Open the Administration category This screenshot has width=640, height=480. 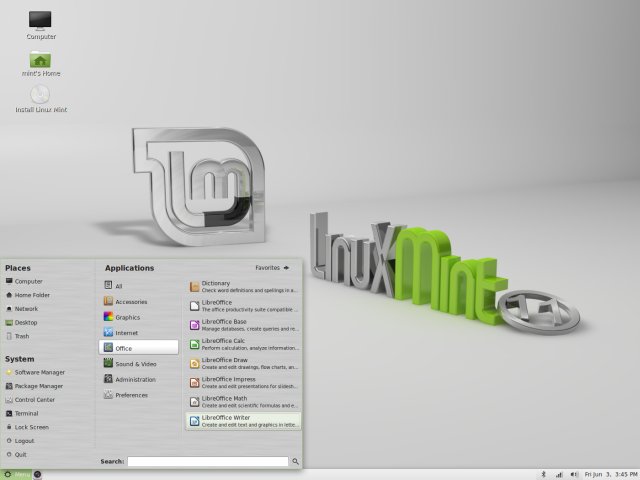[136, 379]
